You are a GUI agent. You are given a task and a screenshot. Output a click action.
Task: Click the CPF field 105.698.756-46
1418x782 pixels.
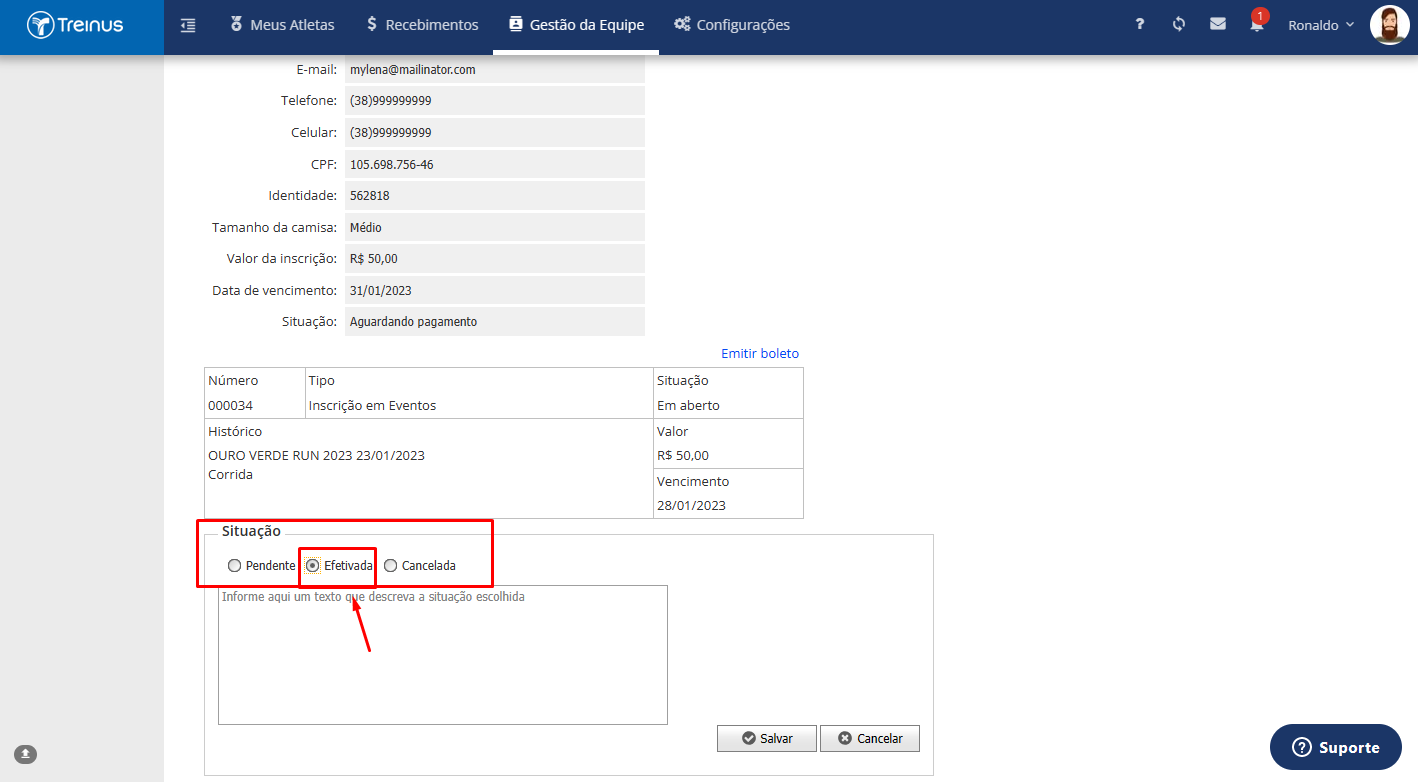pyautogui.click(x=495, y=164)
